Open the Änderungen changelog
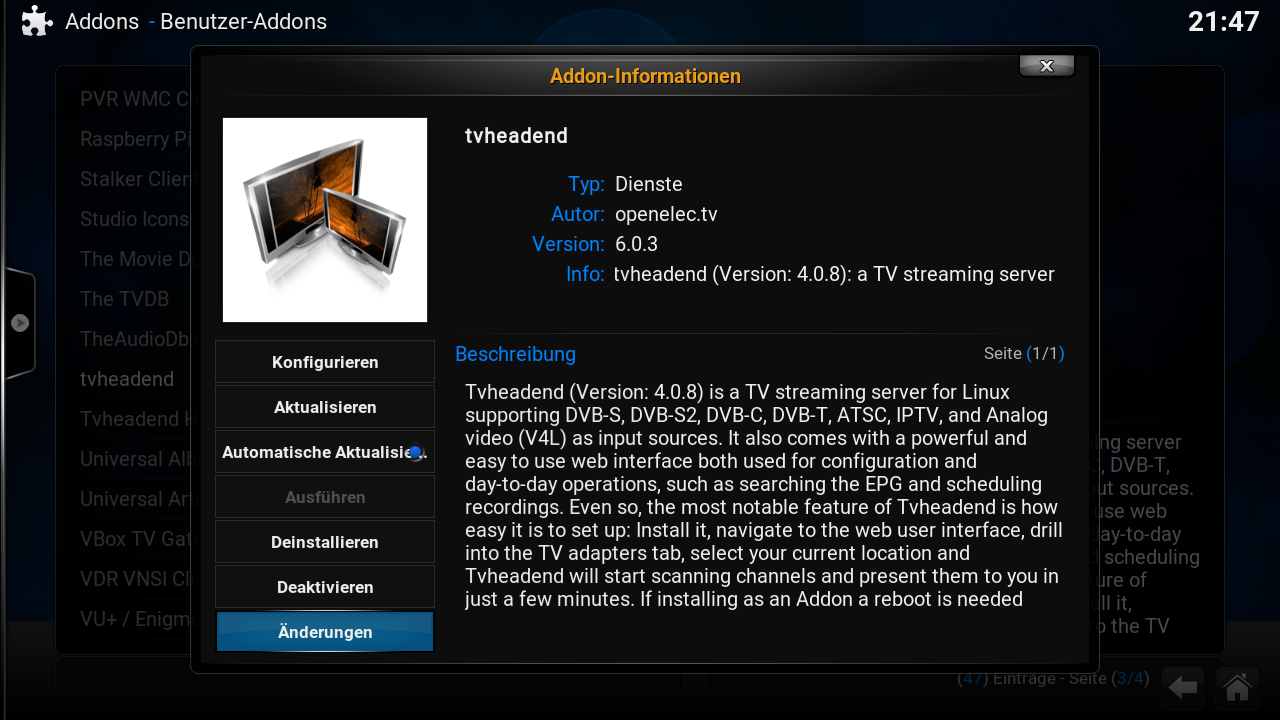 tap(325, 632)
